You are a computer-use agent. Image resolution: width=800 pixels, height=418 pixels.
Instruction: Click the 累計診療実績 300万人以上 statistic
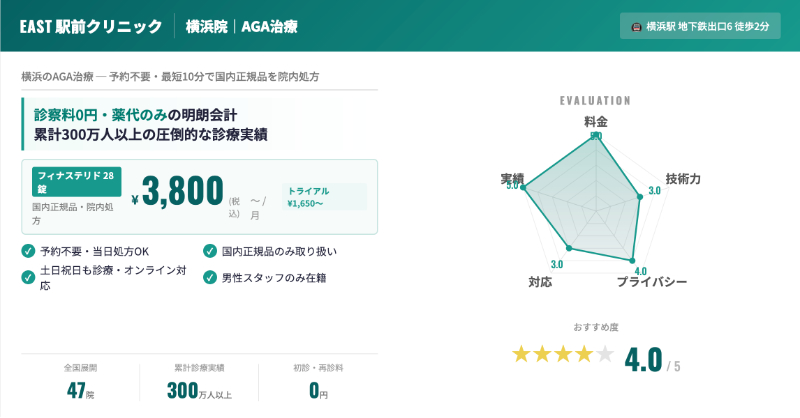pyautogui.click(x=199, y=381)
